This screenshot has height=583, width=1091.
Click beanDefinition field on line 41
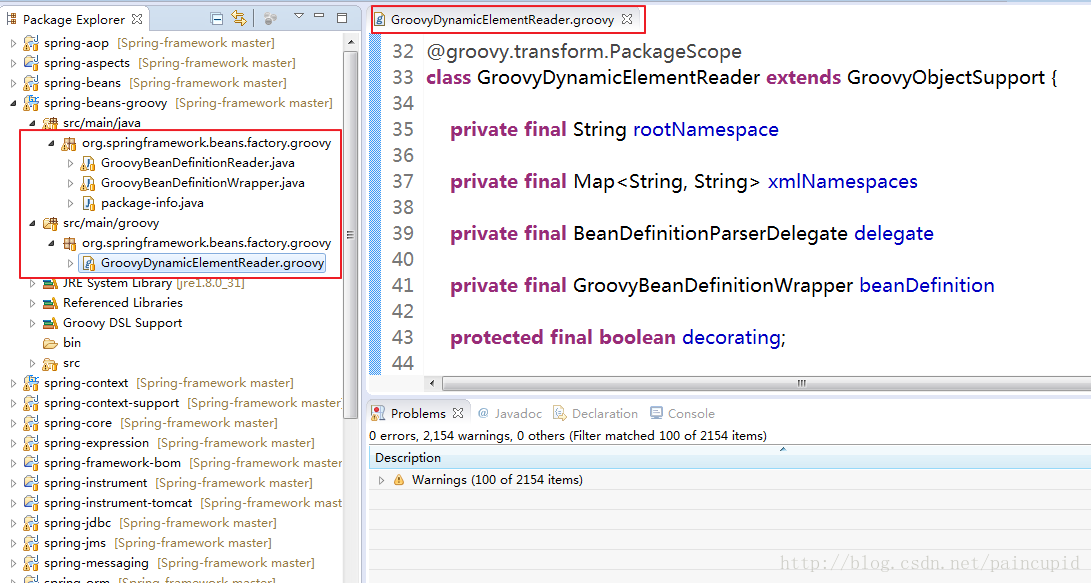(x=927, y=286)
